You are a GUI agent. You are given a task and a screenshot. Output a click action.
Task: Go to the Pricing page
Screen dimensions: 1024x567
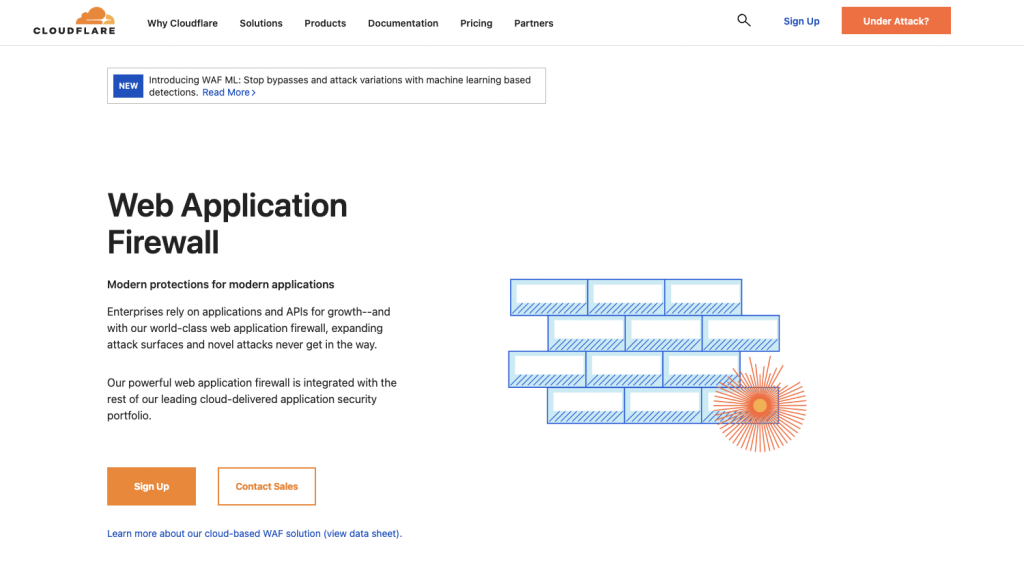(x=476, y=23)
